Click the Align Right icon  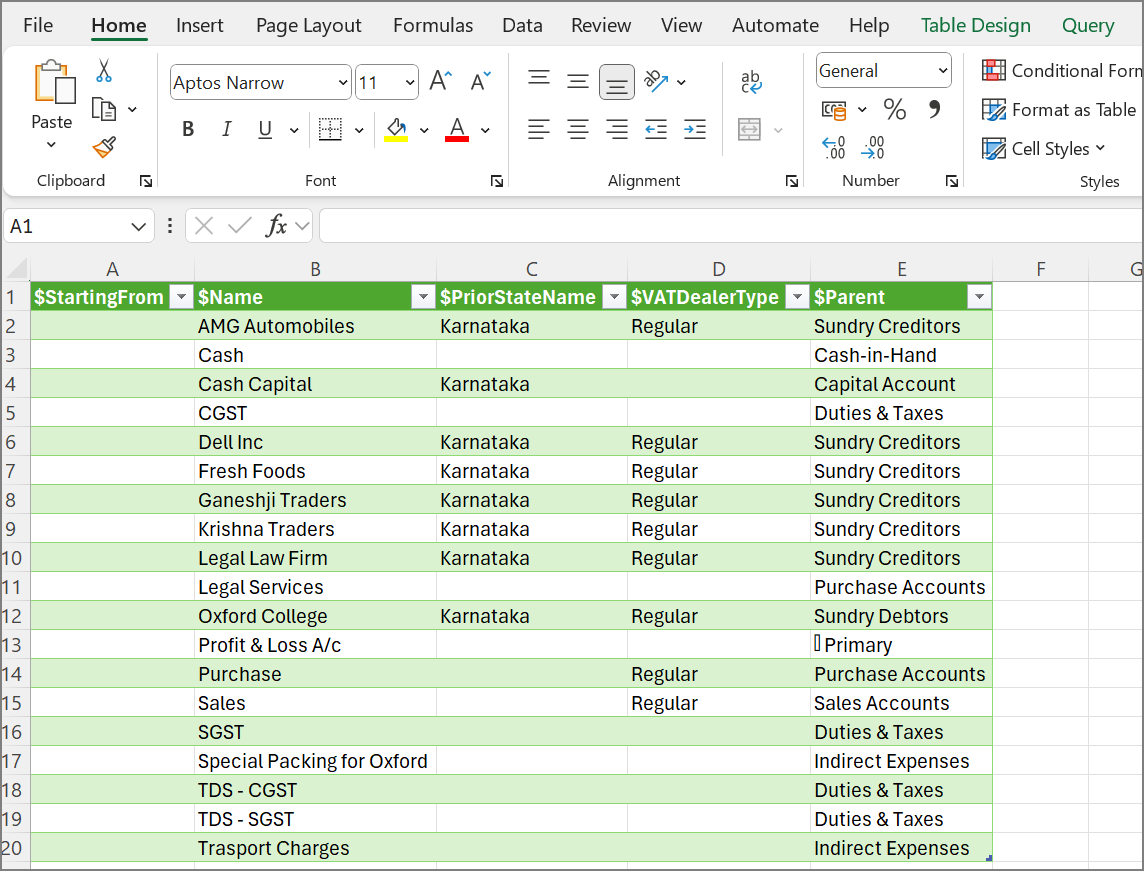point(617,130)
